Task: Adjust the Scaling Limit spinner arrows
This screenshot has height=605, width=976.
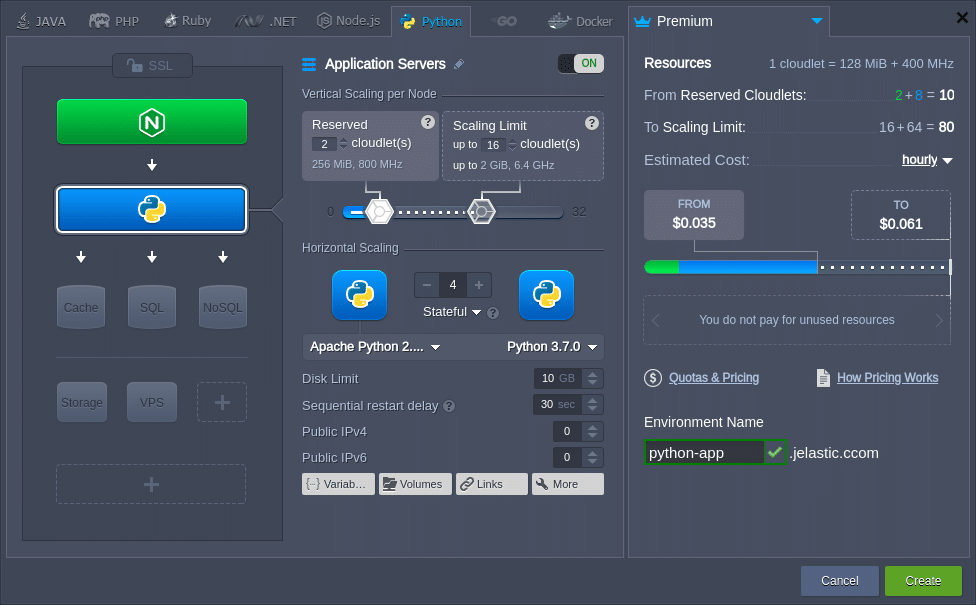Action: click(512, 145)
